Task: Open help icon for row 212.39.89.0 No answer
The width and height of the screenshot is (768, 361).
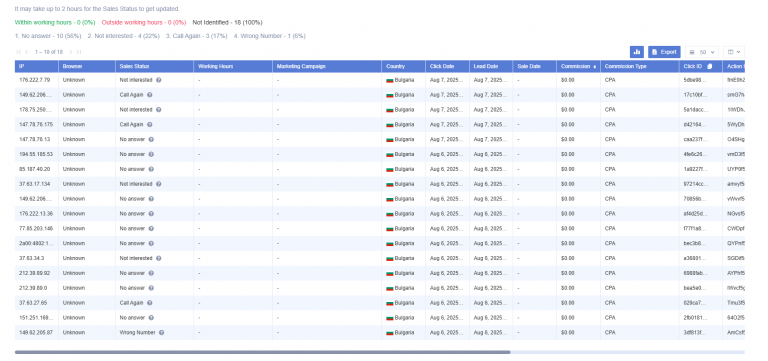Action: point(151,288)
